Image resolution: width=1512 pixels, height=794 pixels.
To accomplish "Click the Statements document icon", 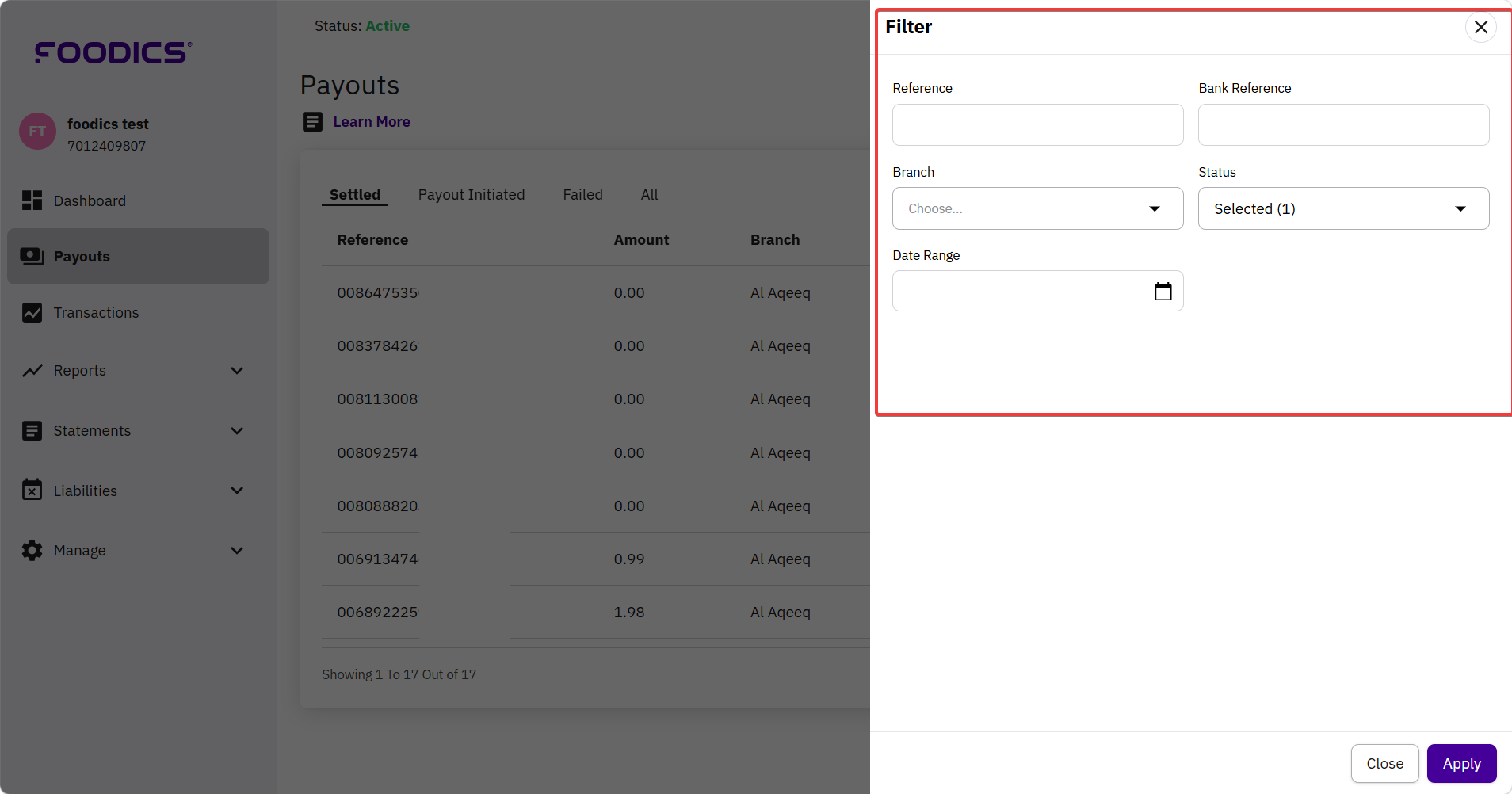I will tap(32, 431).
